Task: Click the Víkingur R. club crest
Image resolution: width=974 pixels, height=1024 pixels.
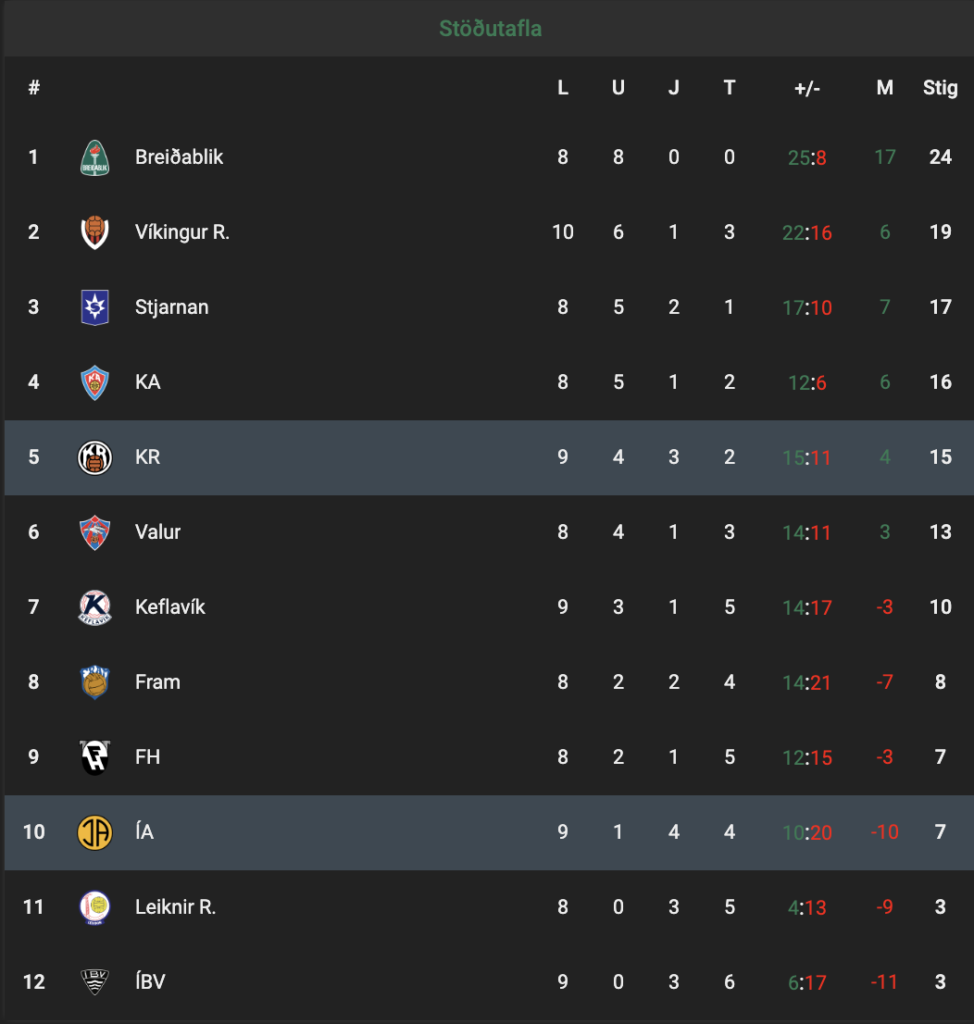Action: pyautogui.click(x=95, y=232)
